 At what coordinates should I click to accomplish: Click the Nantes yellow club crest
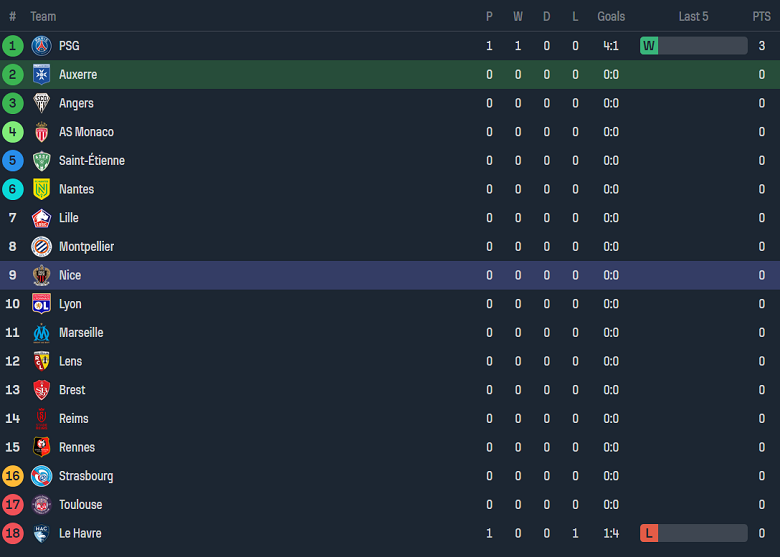coord(41,189)
